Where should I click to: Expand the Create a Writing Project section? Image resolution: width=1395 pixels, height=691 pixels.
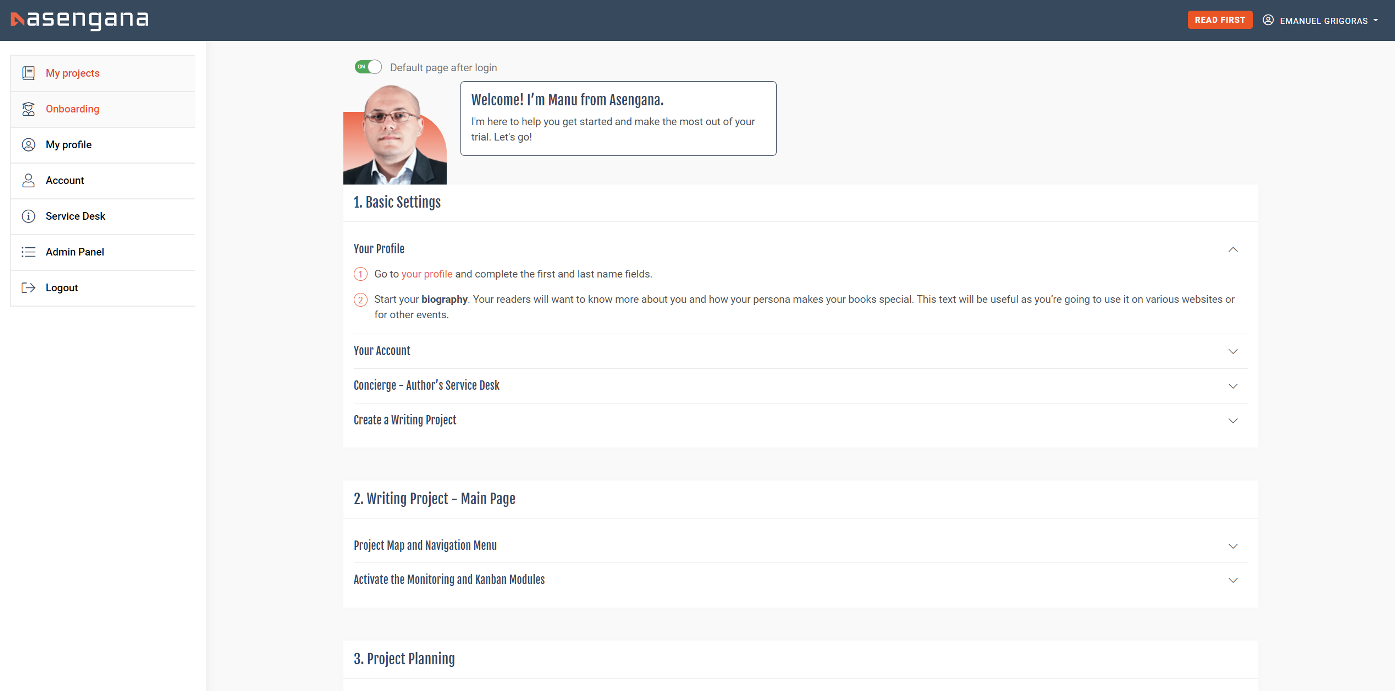pos(1233,420)
